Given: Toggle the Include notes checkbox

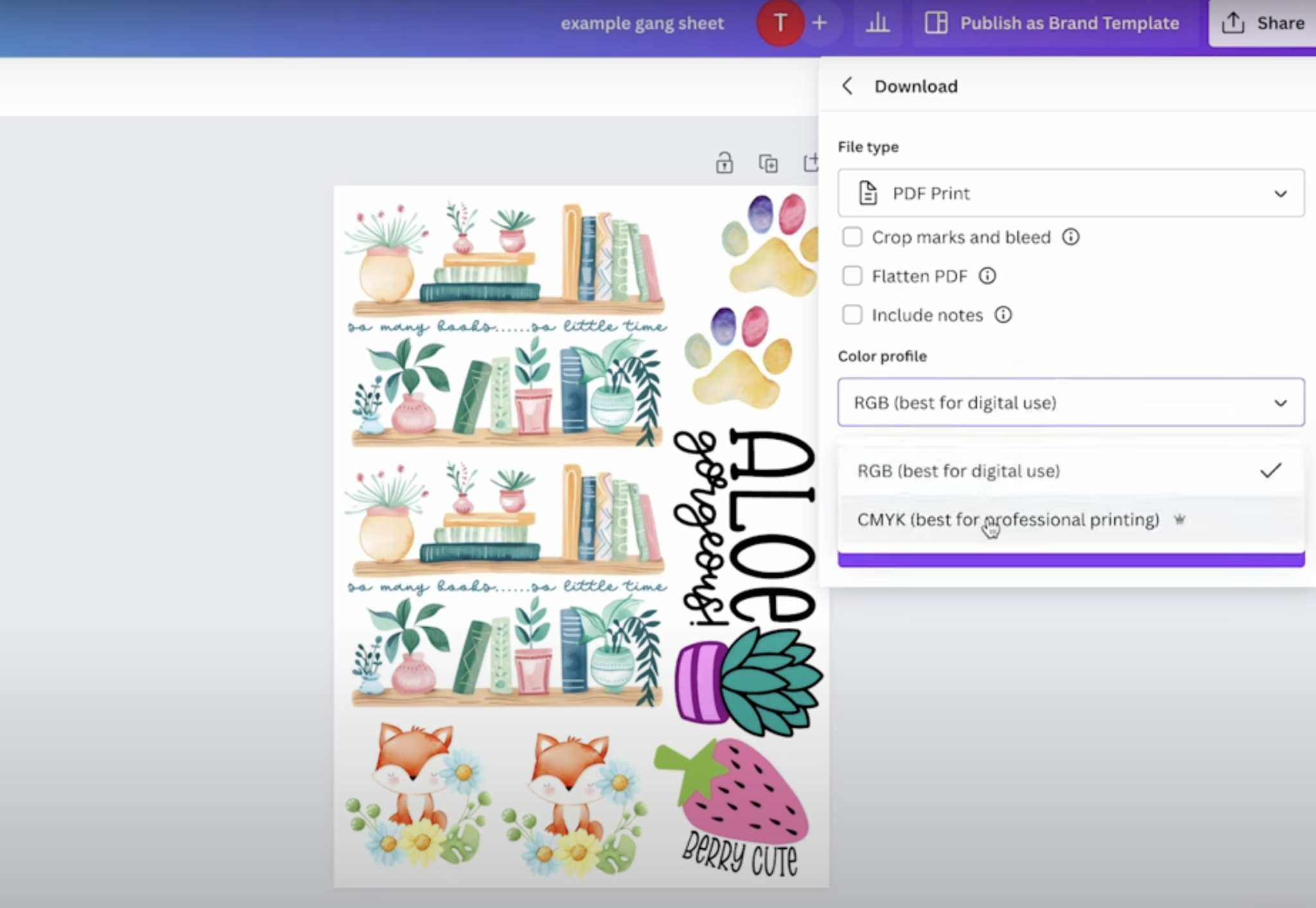Looking at the screenshot, I should coord(852,315).
